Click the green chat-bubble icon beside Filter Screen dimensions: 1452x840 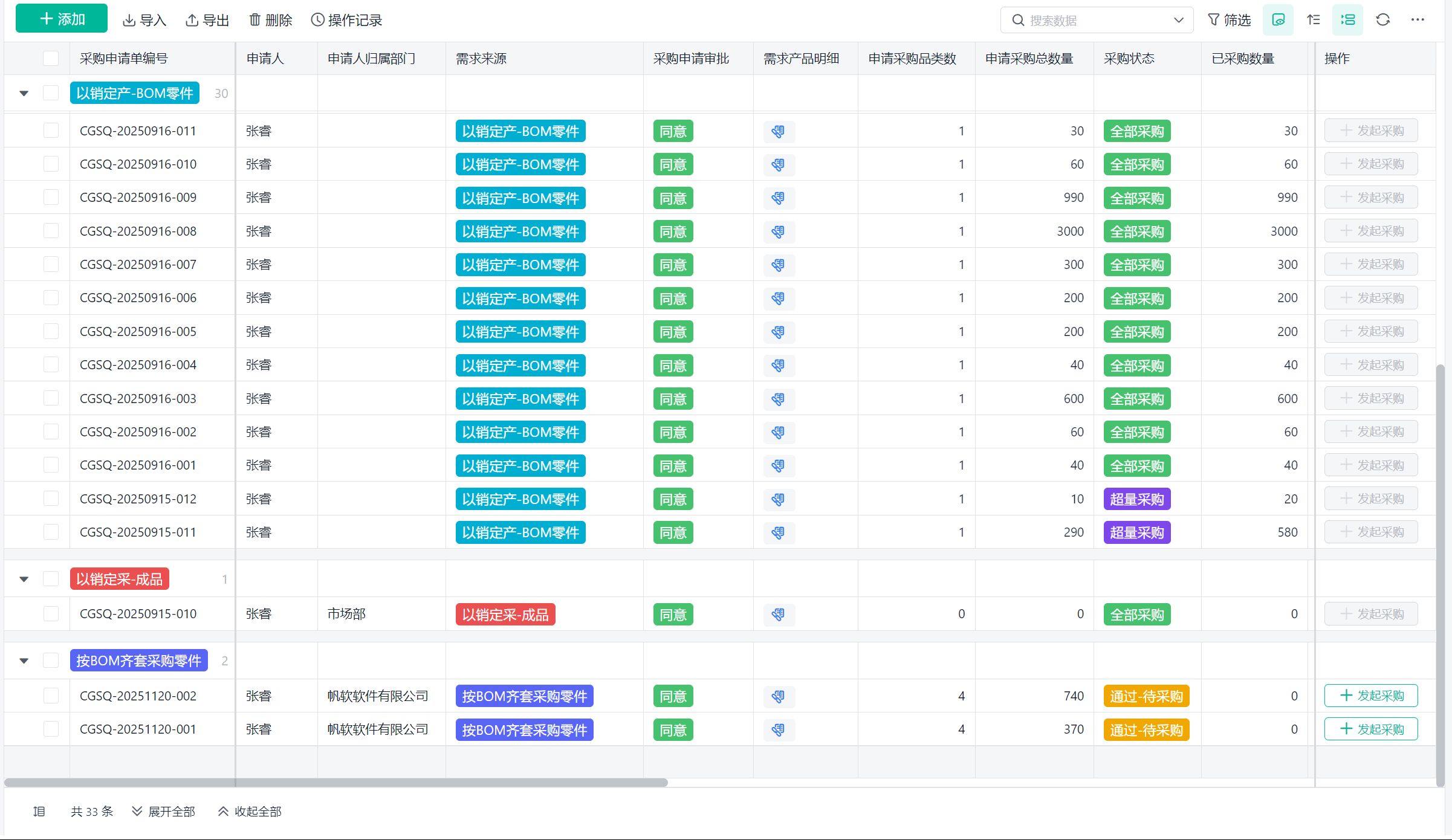point(1278,20)
